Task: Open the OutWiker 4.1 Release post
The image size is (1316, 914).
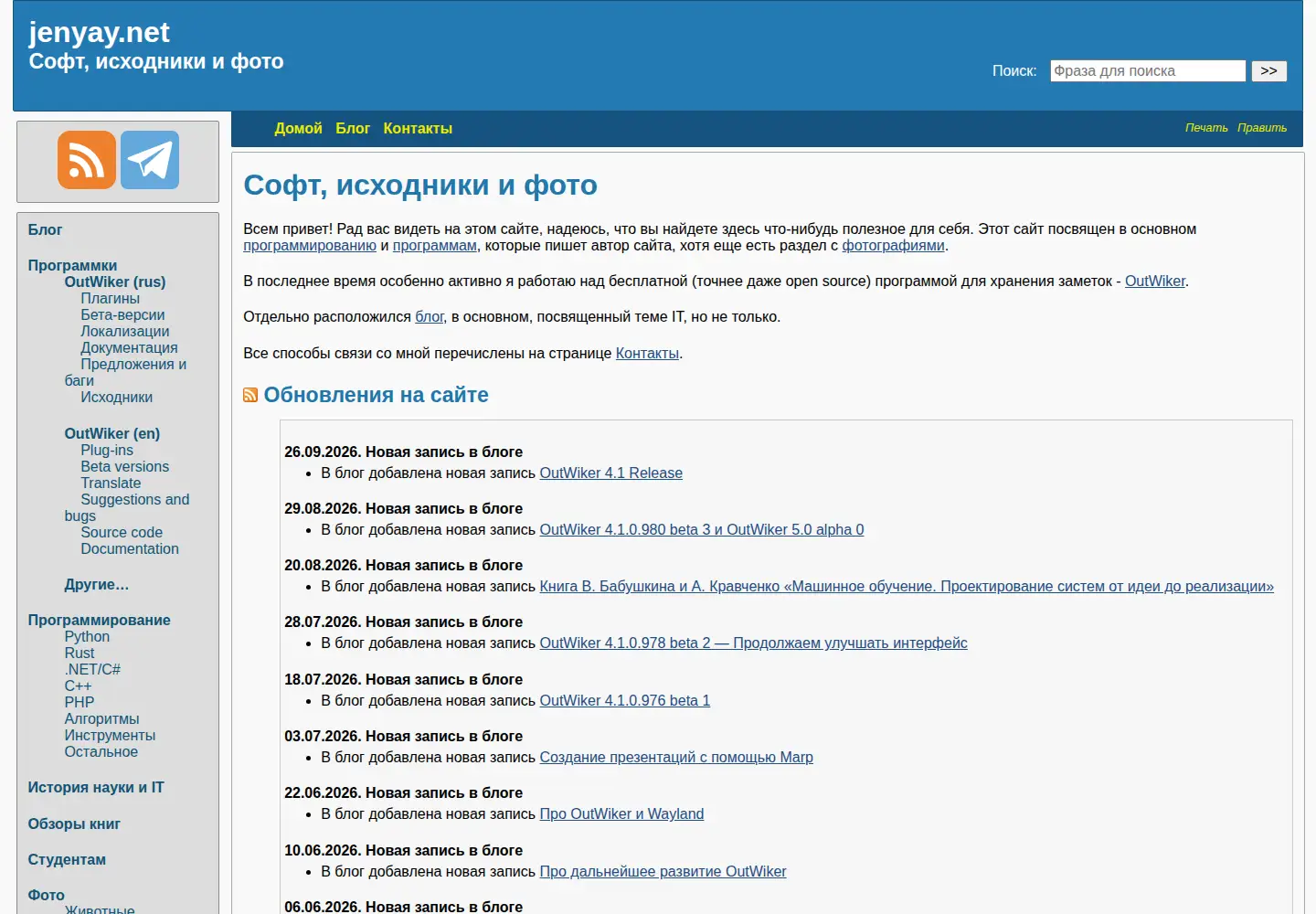Action: coord(610,473)
